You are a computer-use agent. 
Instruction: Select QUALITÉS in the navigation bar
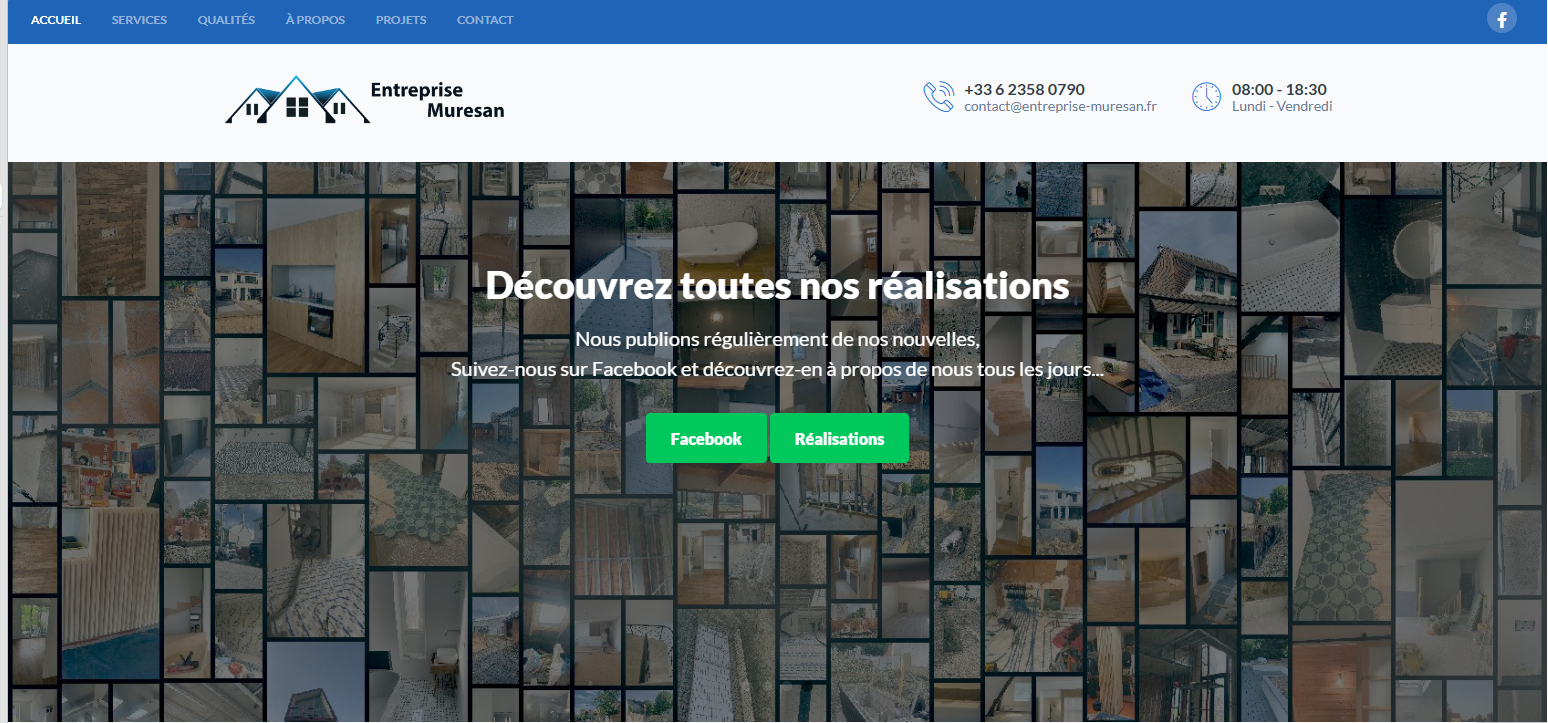tap(226, 20)
